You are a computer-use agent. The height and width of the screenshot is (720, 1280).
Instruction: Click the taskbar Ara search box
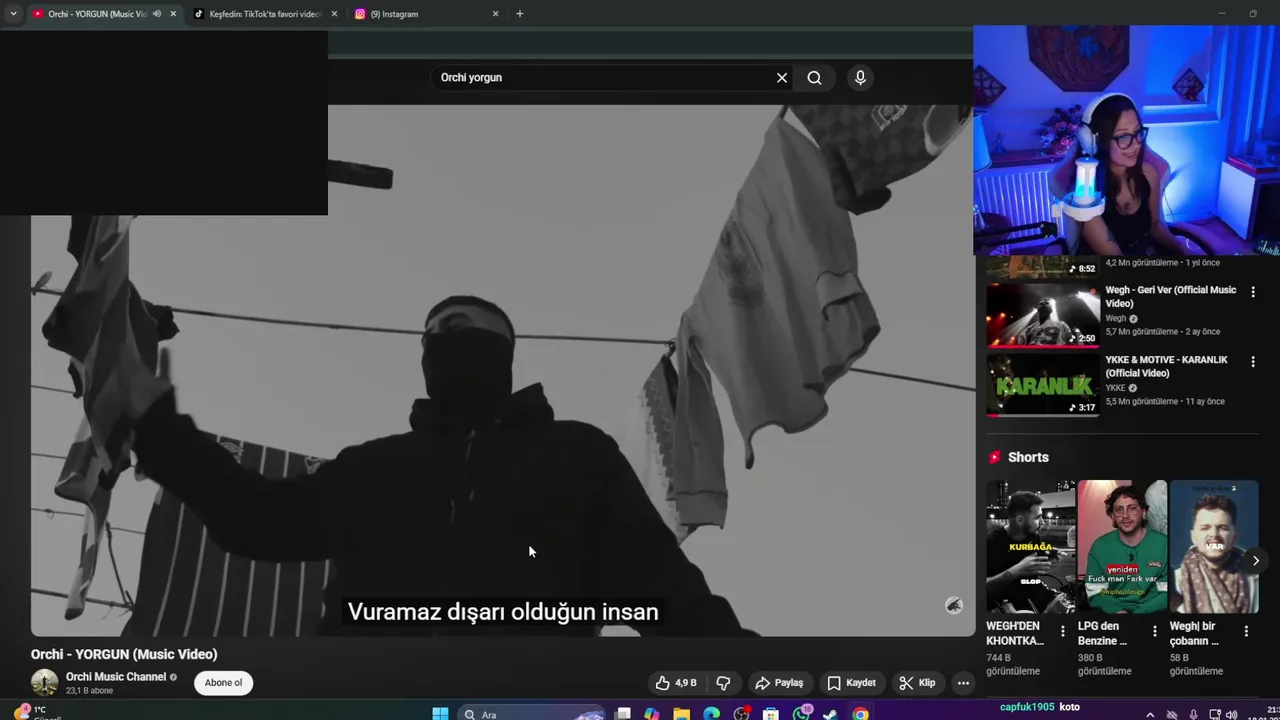click(532, 713)
